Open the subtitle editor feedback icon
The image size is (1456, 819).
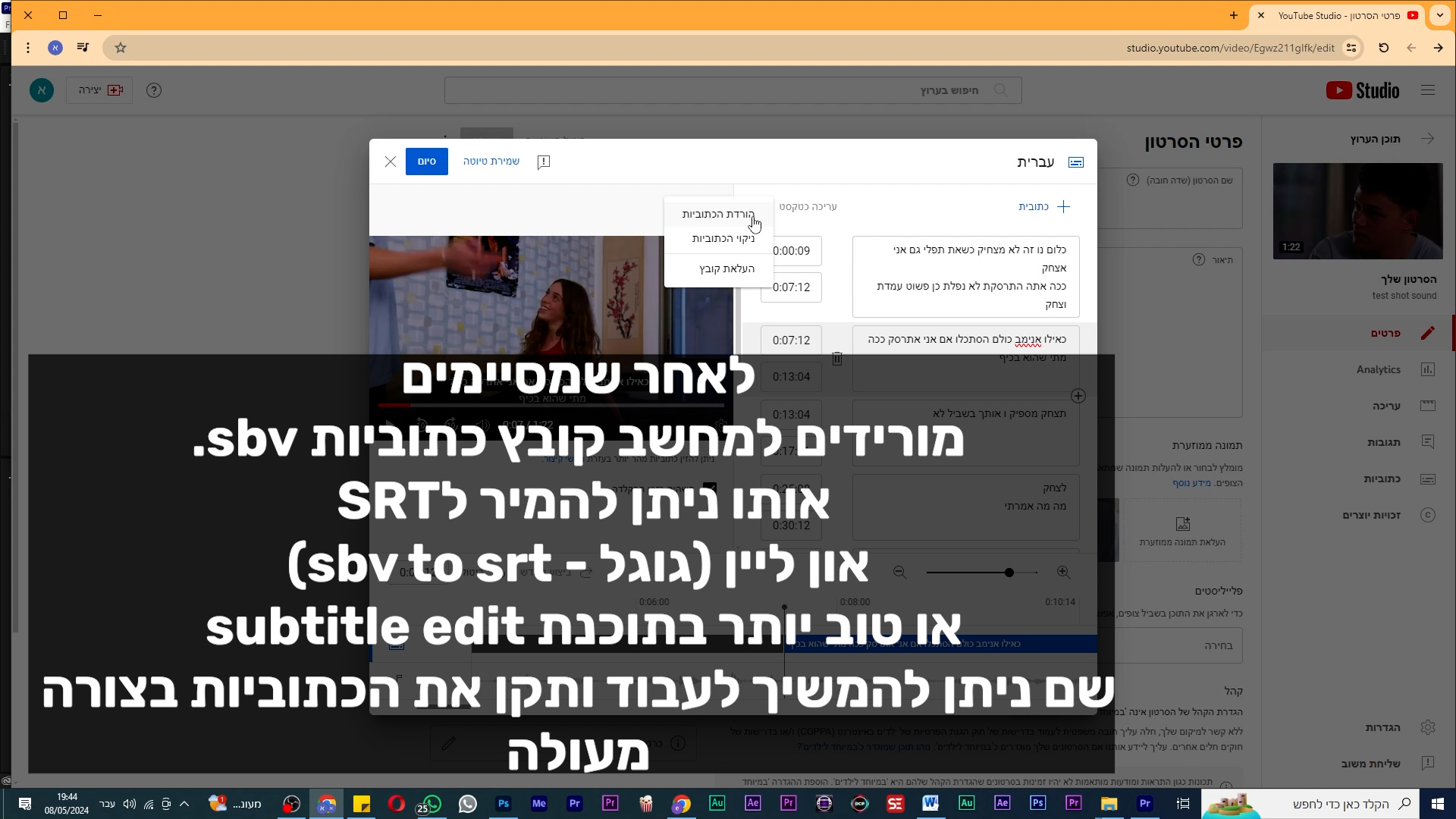pos(544,162)
